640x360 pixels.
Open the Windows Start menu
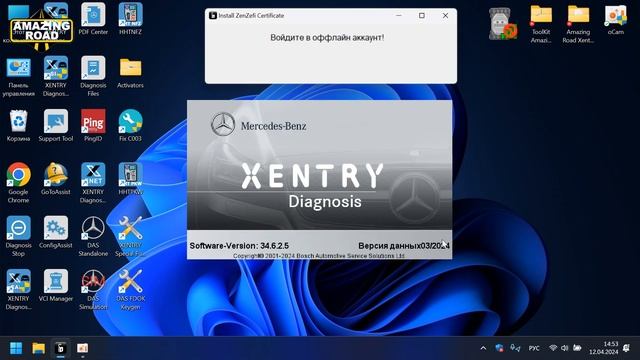pos(16,348)
